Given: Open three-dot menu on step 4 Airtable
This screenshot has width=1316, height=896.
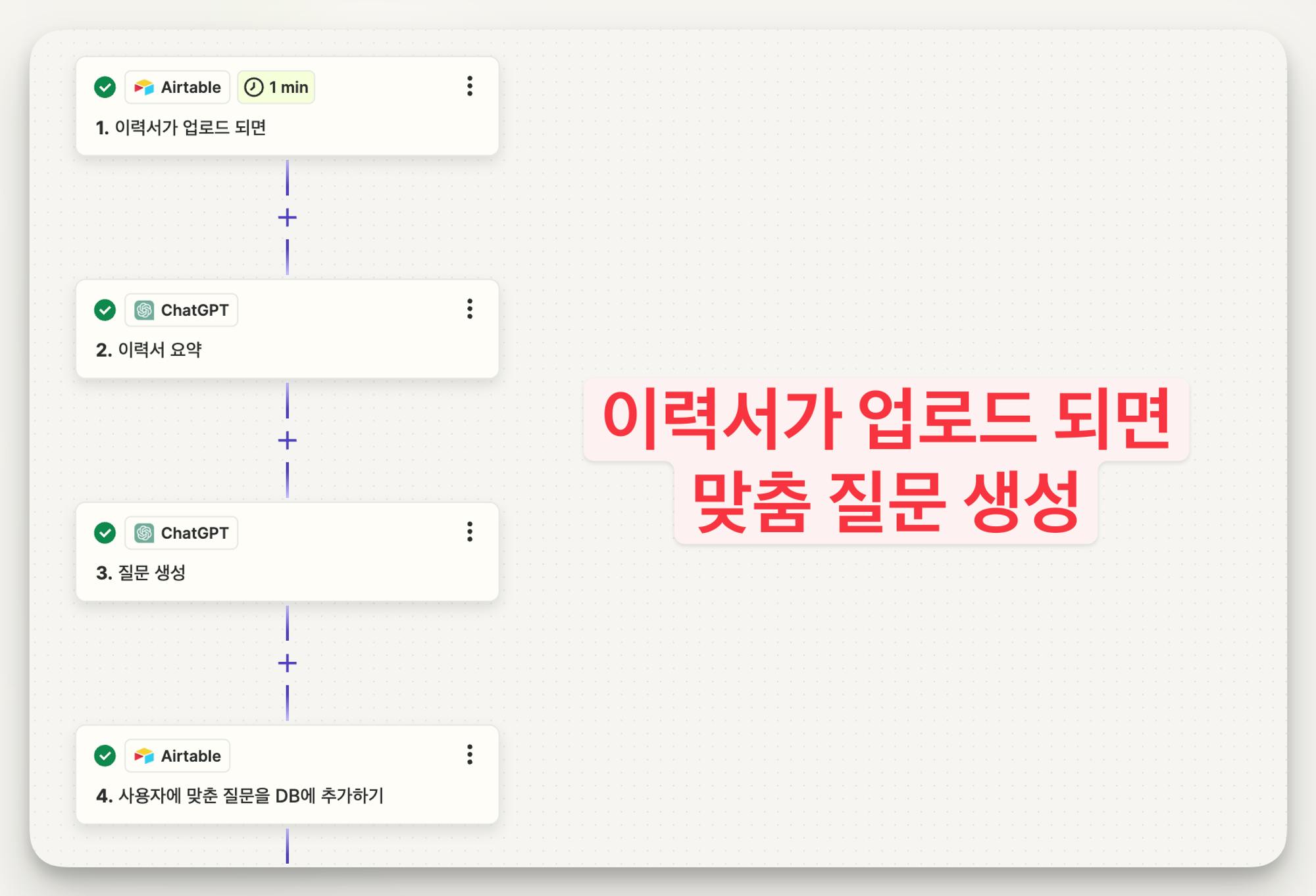Looking at the screenshot, I should tap(469, 755).
